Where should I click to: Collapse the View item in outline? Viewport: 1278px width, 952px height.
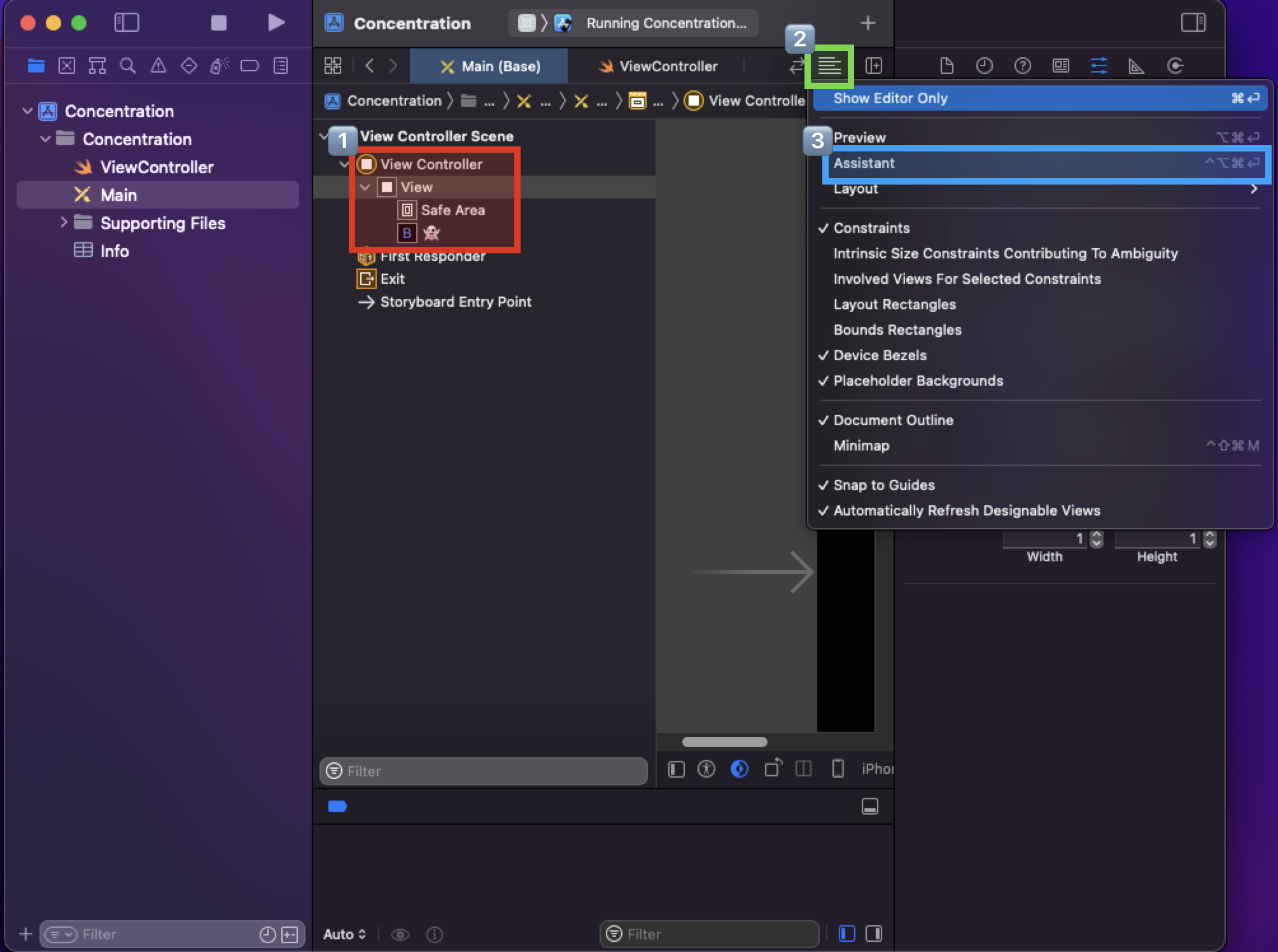(x=365, y=187)
